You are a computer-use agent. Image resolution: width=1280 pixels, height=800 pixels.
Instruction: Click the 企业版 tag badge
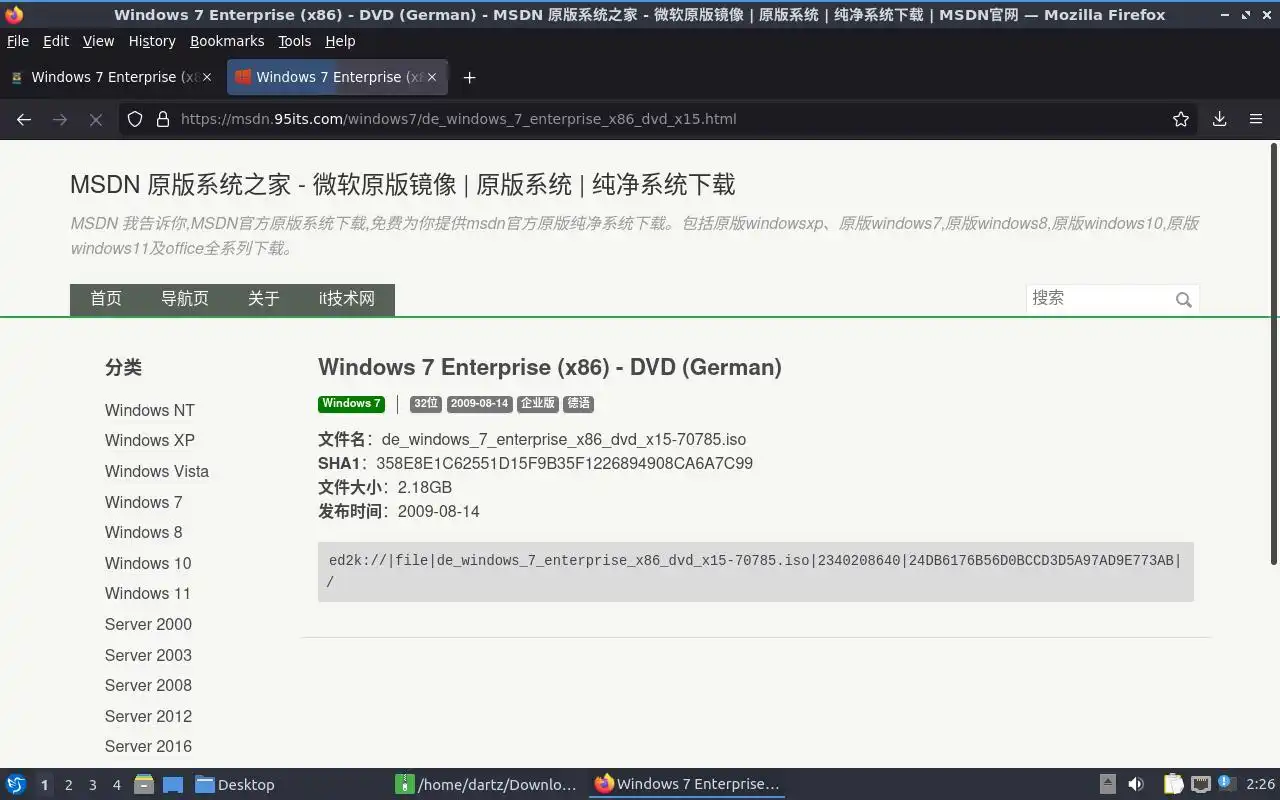click(x=538, y=404)
